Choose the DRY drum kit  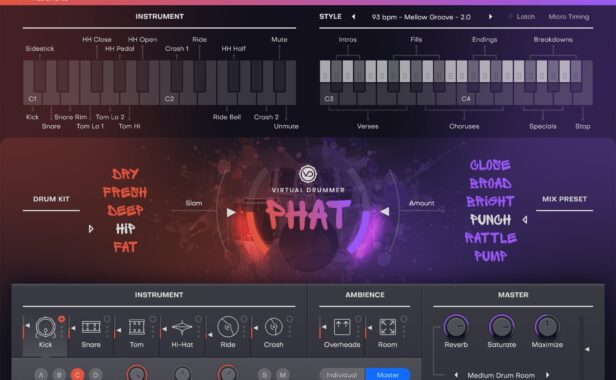tap(125, 174)
